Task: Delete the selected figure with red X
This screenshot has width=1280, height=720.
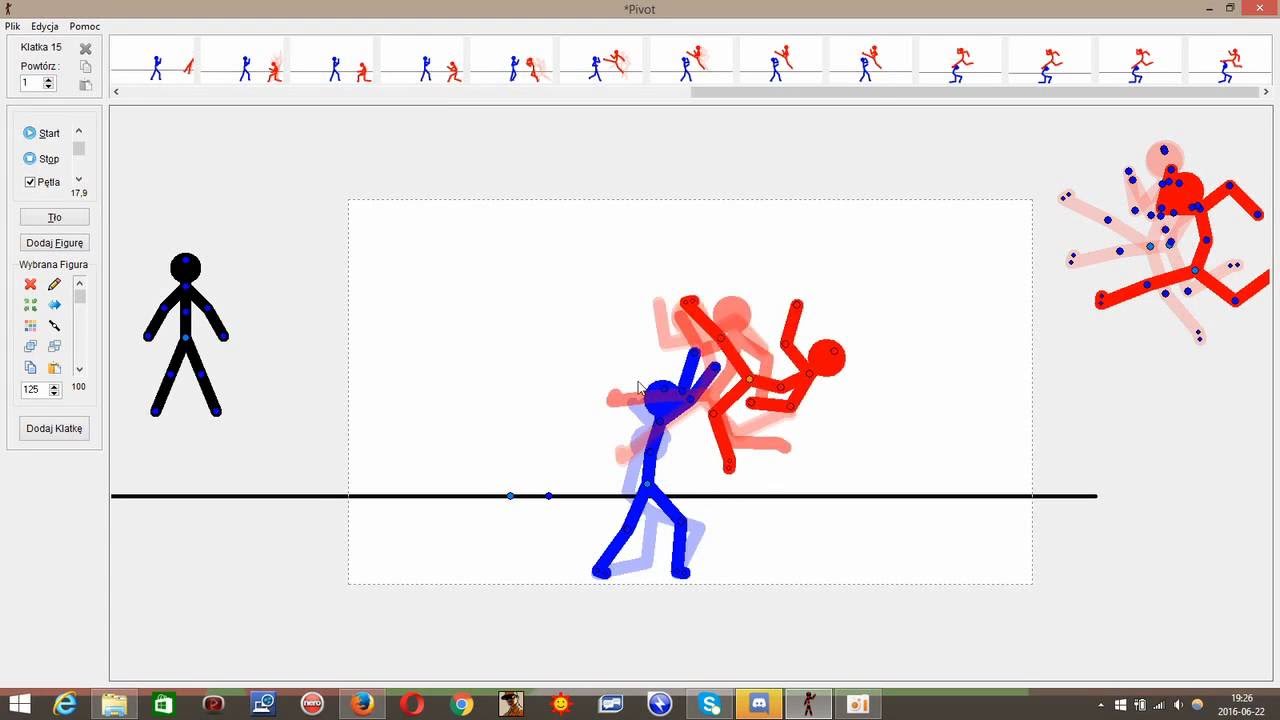Action: tap(30, 285)
